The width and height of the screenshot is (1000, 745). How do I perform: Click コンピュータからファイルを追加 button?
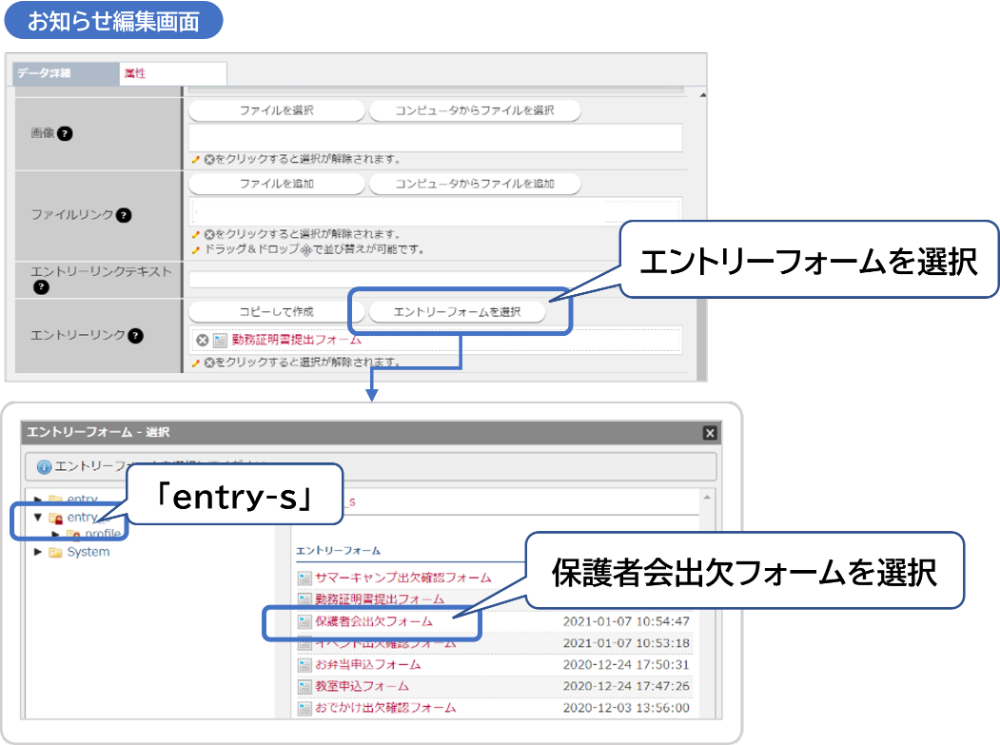pos(474,184)
